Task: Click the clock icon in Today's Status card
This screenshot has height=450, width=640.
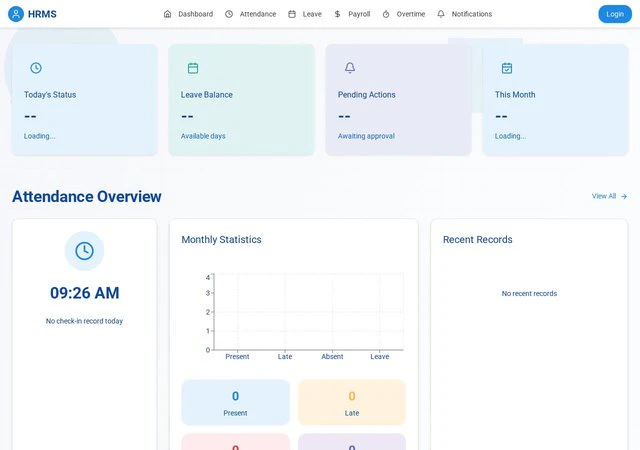Action: point(36,68)
